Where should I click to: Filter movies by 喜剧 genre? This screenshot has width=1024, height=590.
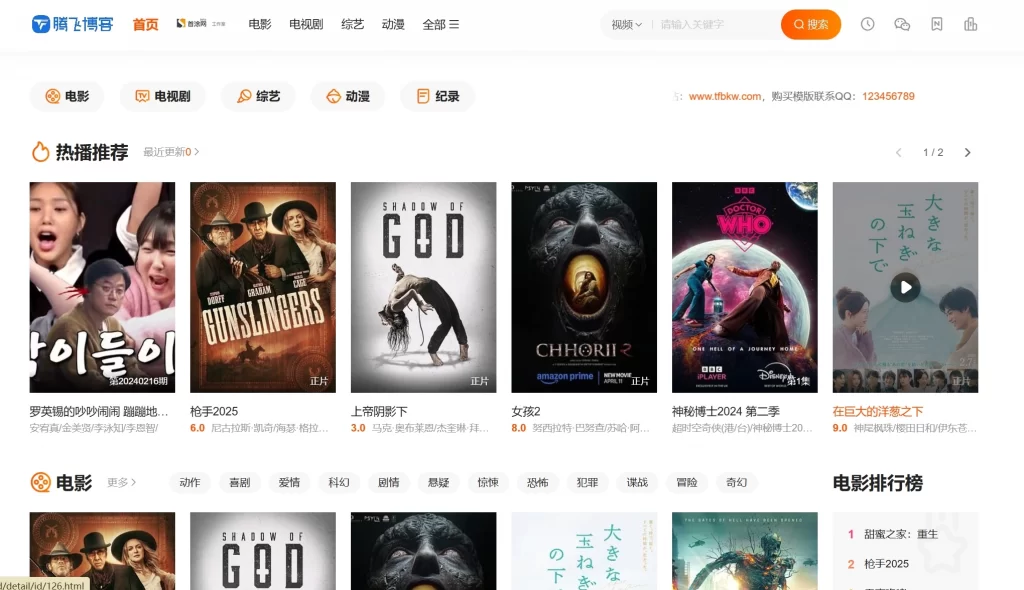click(x=239, y=482)
